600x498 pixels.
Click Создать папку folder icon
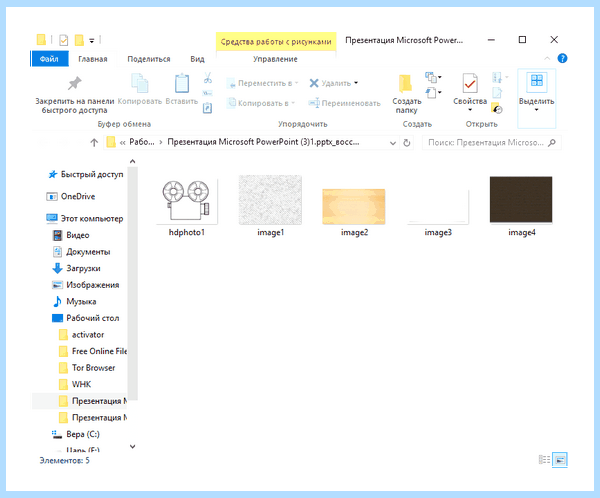pos(405,83)
